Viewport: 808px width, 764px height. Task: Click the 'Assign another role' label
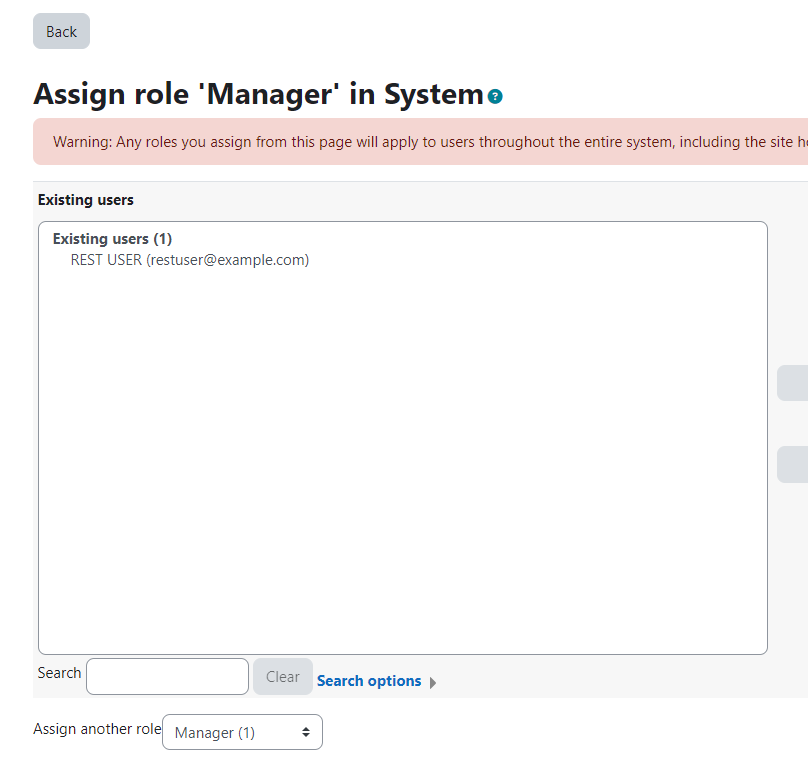point(97,729)
